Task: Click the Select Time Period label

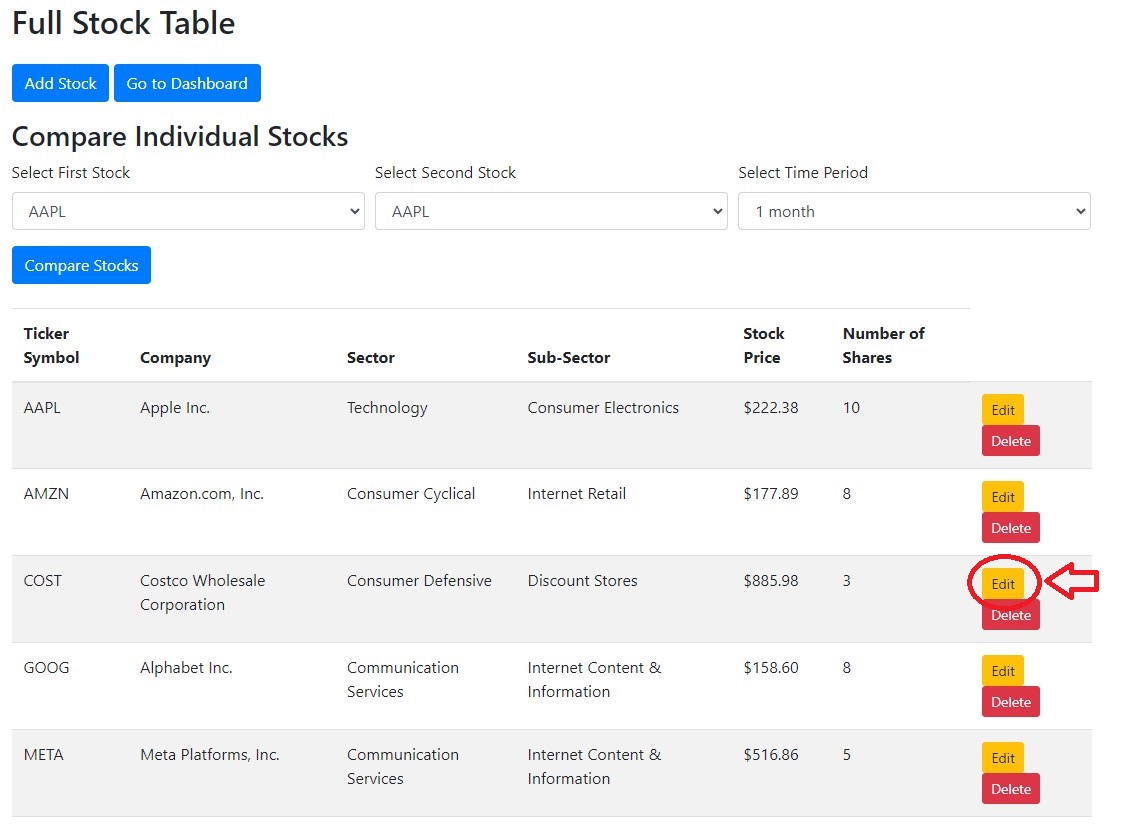Action: (x=803, y=173)
